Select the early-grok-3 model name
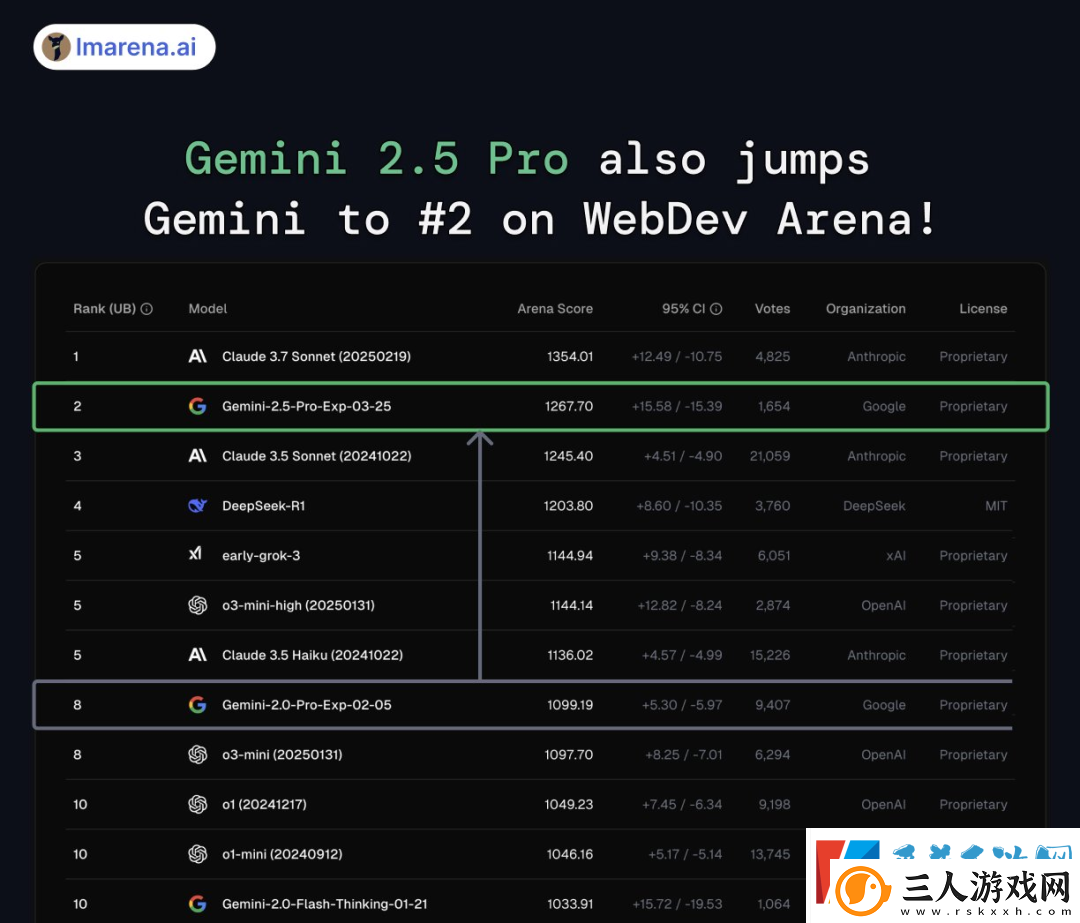The height and width of the screenshot is (923, 1080). pos(261,556)
